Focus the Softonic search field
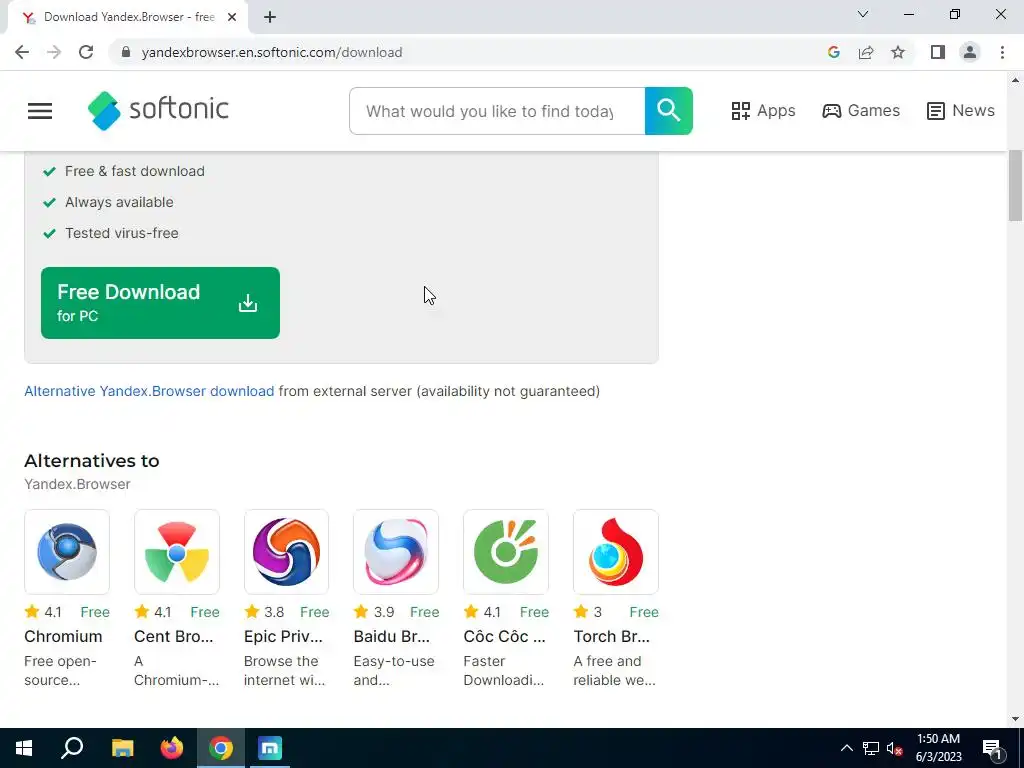 click(x=497, y=111)
